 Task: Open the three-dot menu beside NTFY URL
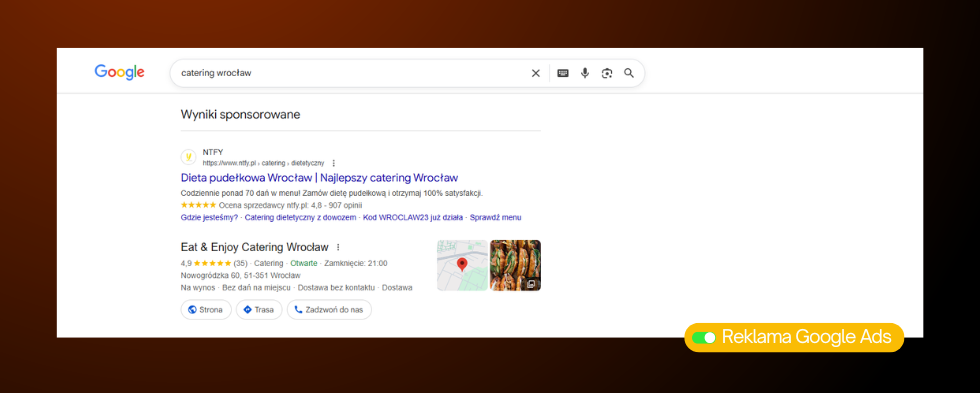(334, 163)
